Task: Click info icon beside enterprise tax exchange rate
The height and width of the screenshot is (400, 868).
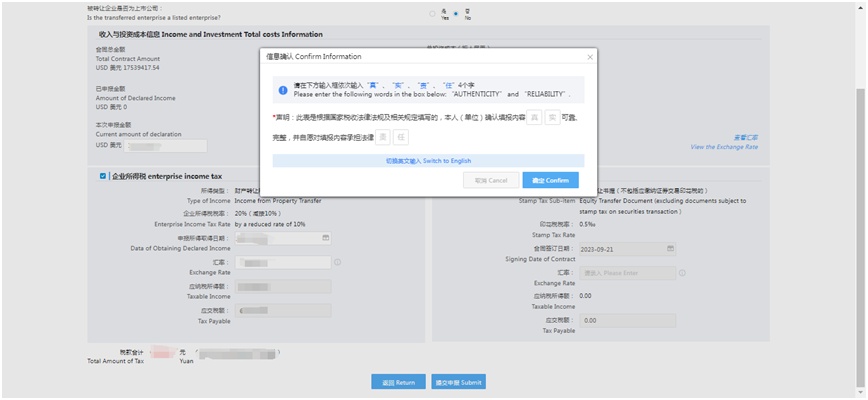Action: [x=338, y=263]
